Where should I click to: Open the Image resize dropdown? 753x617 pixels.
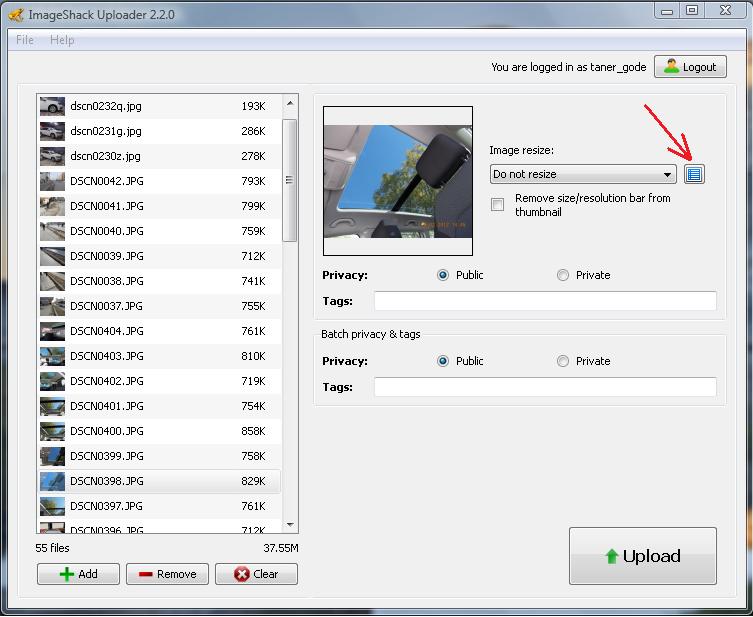583,174
